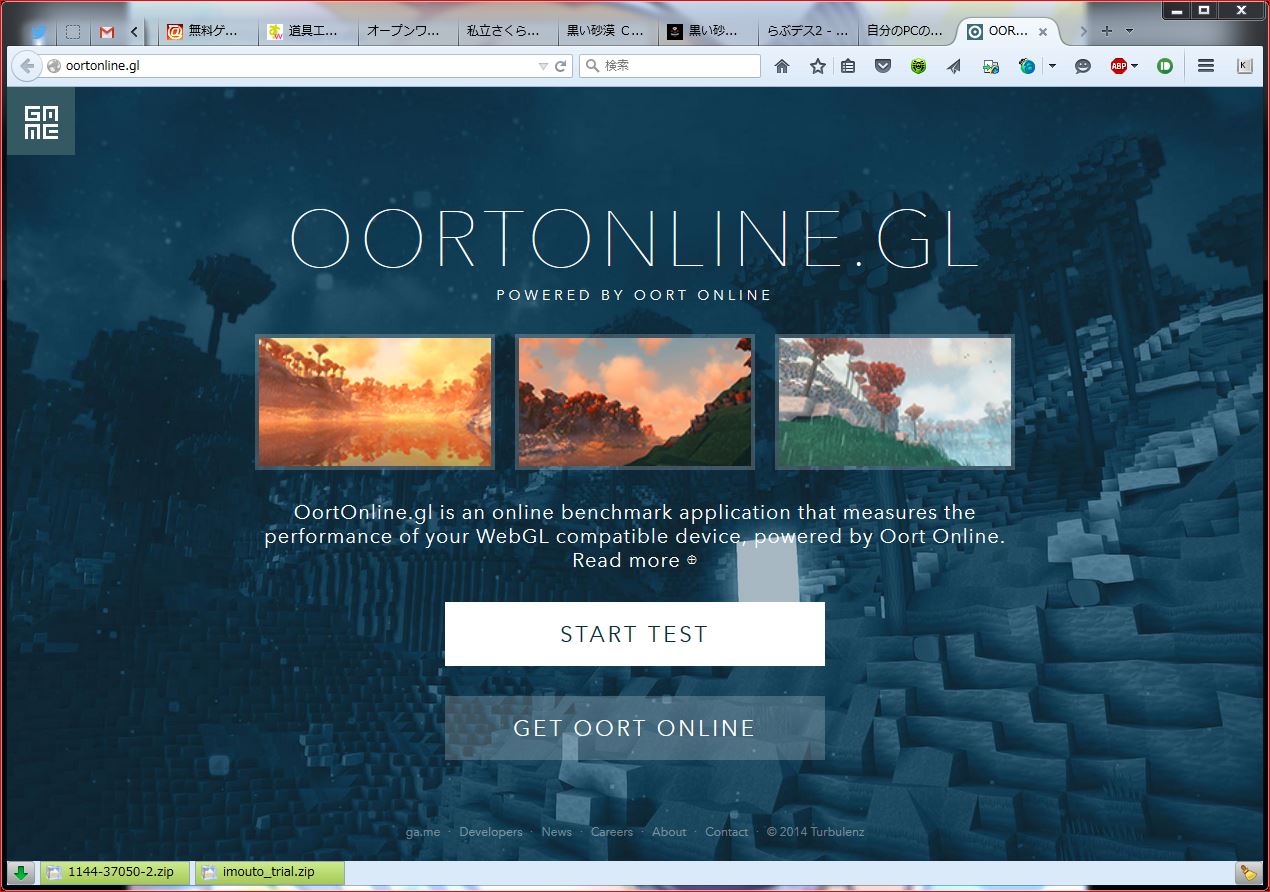Click the green downloads arrow button
This screenshot has width=1270, height=892.
[20, 872]
